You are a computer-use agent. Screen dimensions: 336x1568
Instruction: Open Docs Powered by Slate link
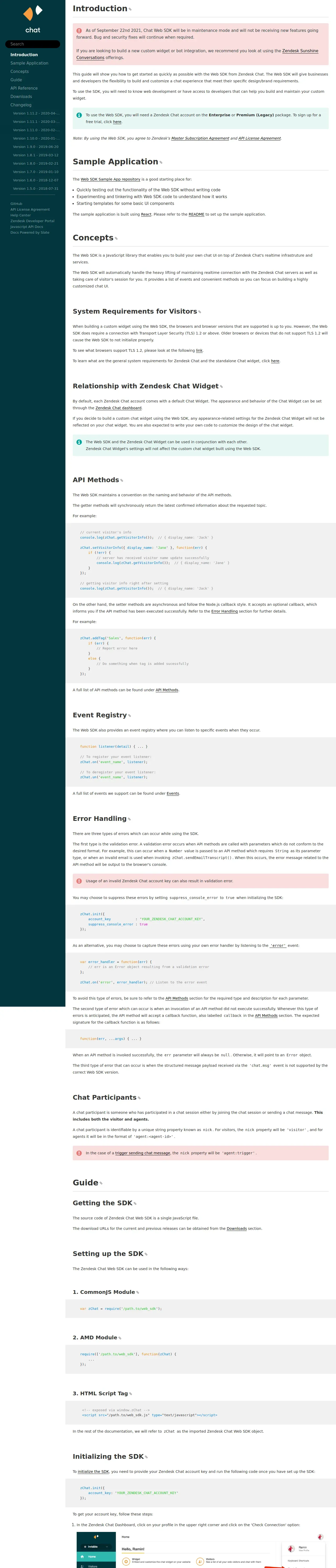pyautogui.click(x=30, y=233)
